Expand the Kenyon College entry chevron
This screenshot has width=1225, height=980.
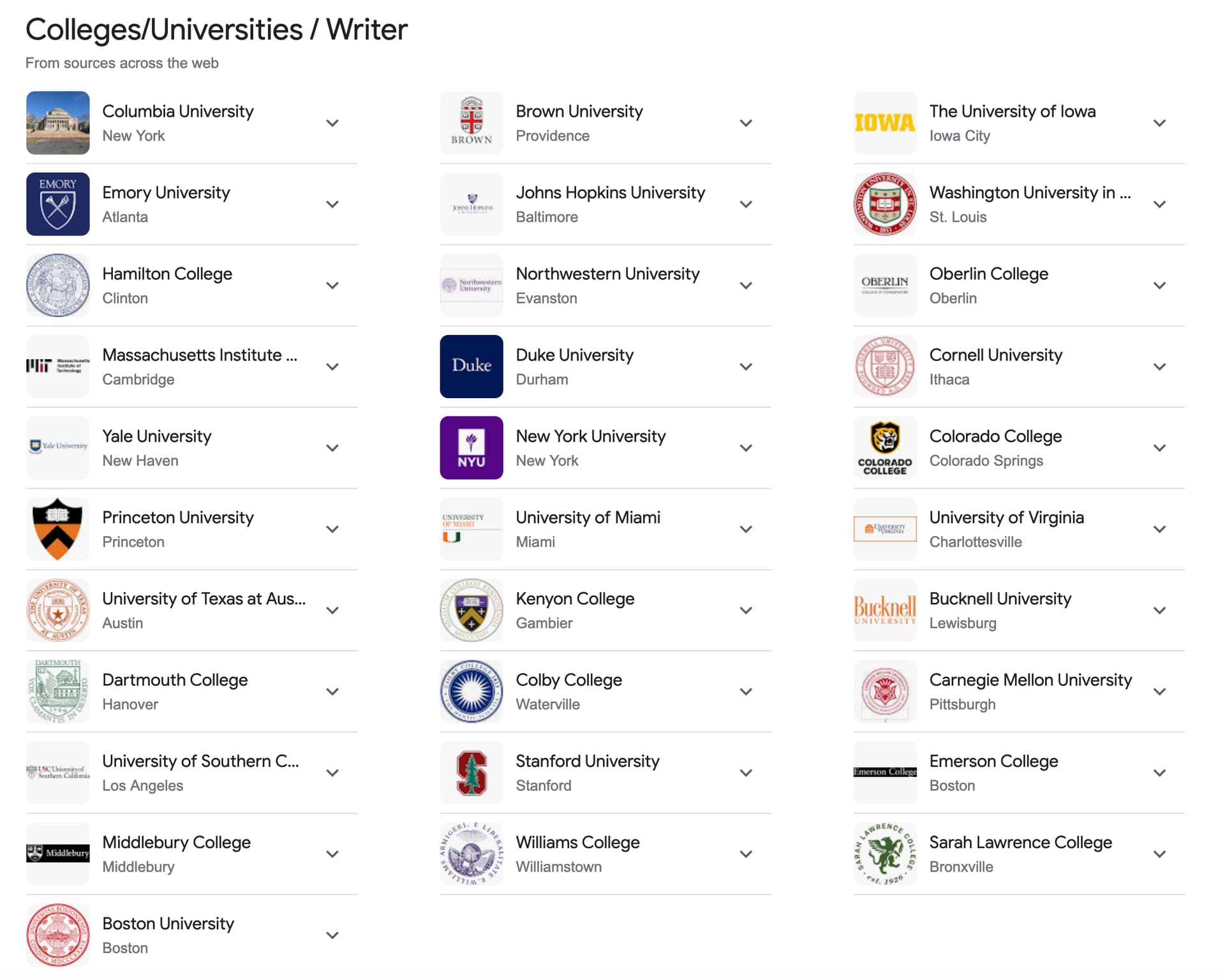pos(746,610)
